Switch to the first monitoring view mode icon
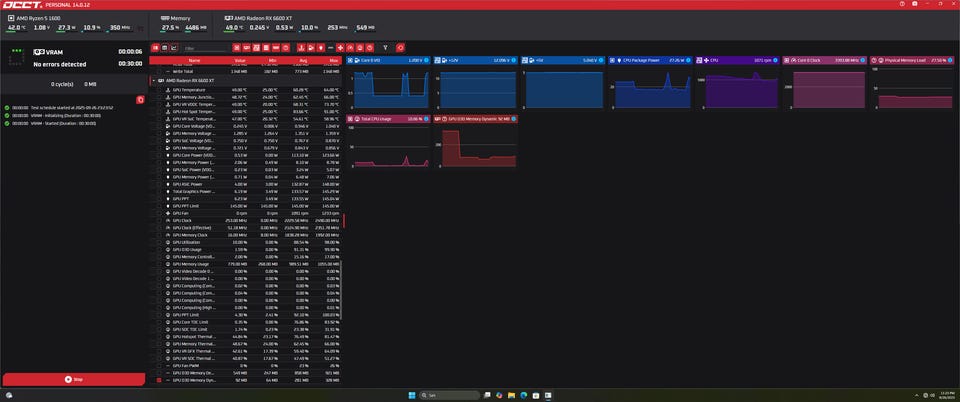The width and height of the screenshot is (960, 402). (155, 47)
